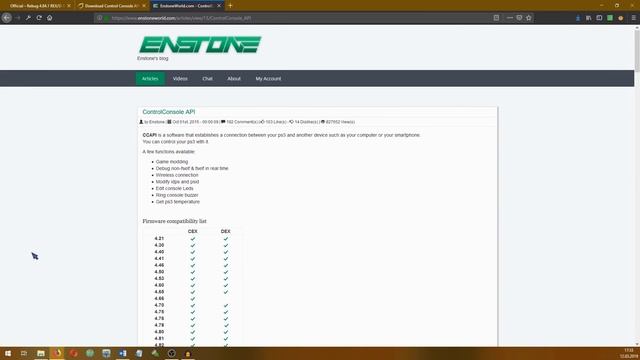Viewport: 640px width, 360px height.
Task: Switch to Download Control Console tab
Action: tap(111, 6)
